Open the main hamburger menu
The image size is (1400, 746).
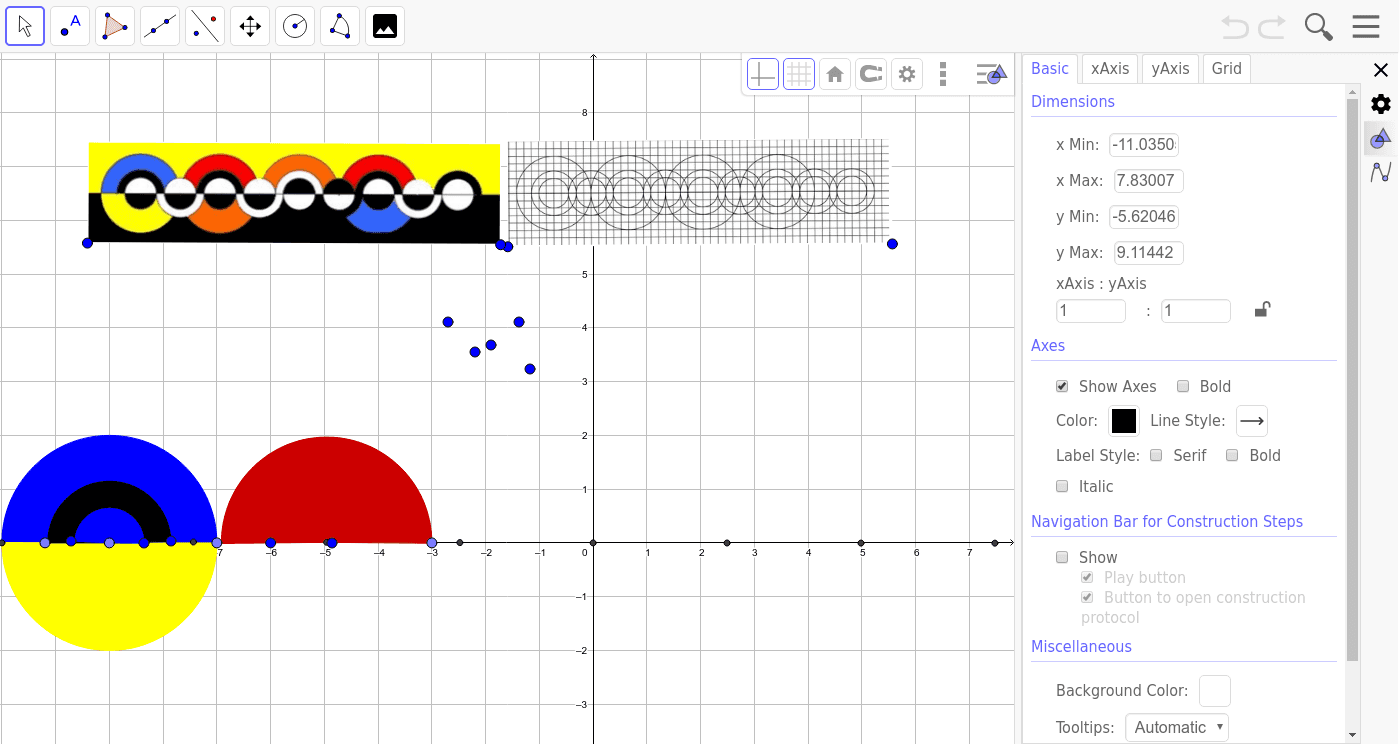pos(1366,27)
